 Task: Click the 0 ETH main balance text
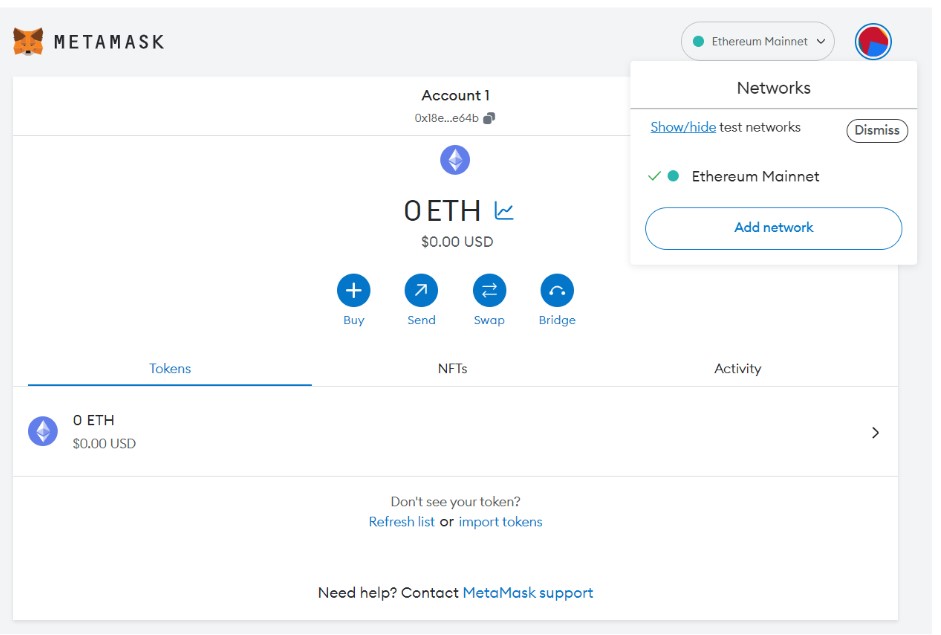click(442, 211)
